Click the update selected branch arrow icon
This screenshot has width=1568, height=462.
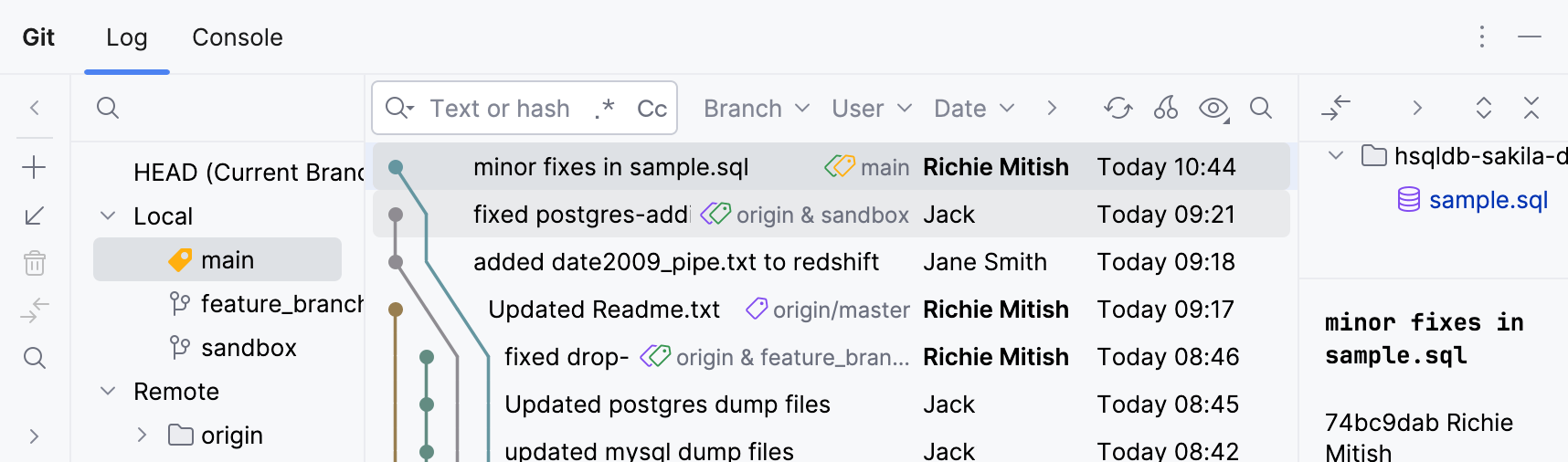coord(34,215)
